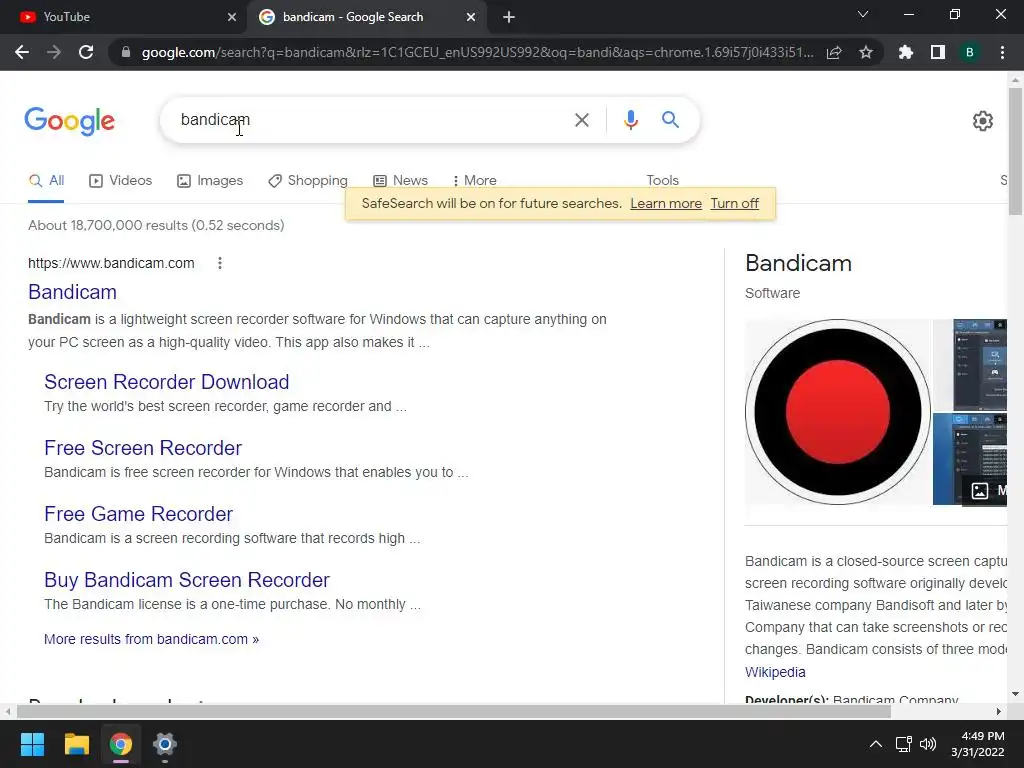
Task: Open network status tray icon
Action: 903,744
